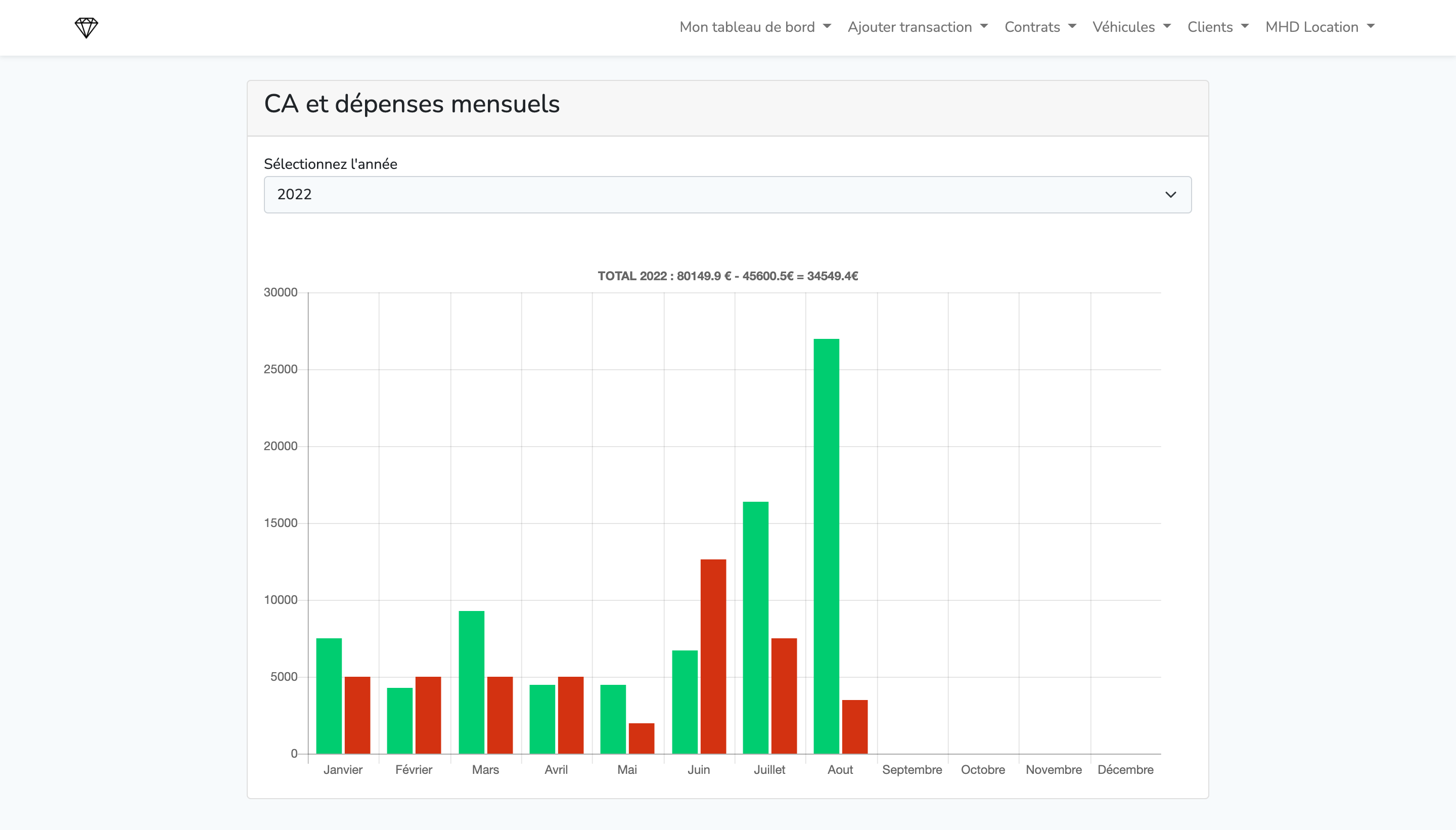Select the red Aout expenses bar

pos(854,727)
